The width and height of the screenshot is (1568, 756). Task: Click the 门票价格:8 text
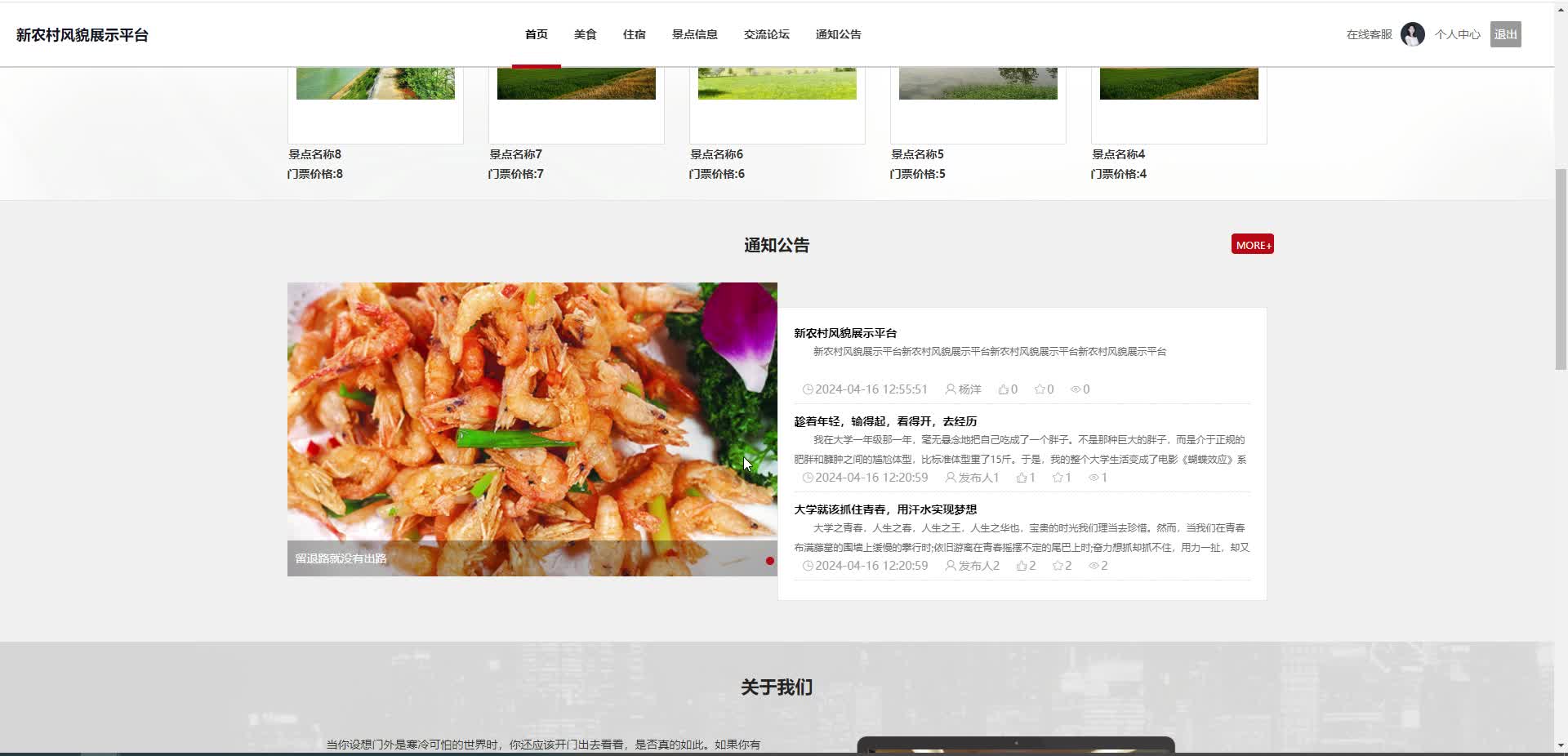click(x=315, y=174)
